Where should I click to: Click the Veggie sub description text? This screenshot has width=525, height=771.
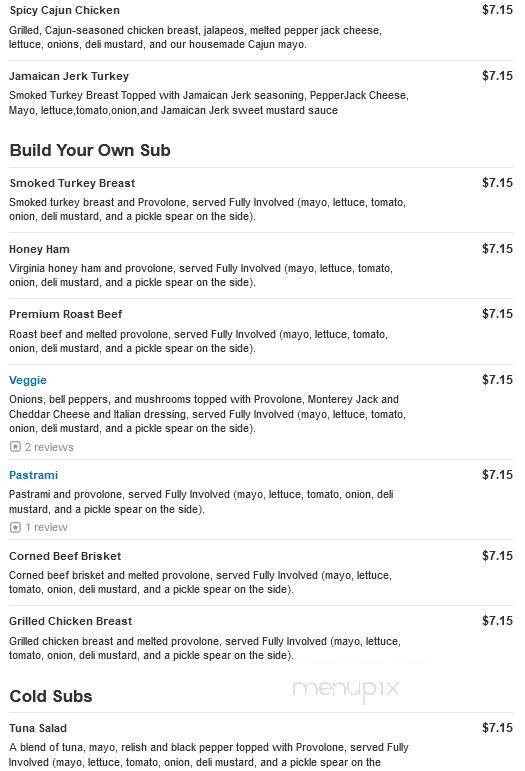(x=207, y=414)
